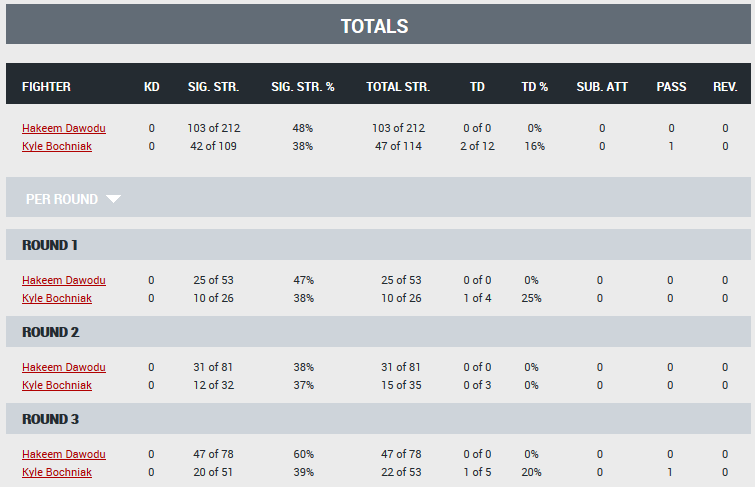The width and height of the screenshot is (755, 487).
Task: Click the TOTAL STR. column header
Action: pos(398,87)
